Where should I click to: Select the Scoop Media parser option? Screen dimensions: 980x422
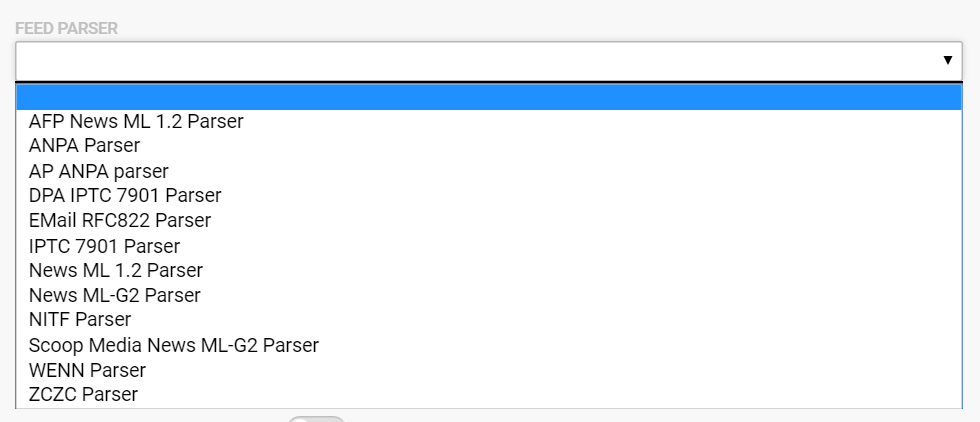click(x=174, y=345)
